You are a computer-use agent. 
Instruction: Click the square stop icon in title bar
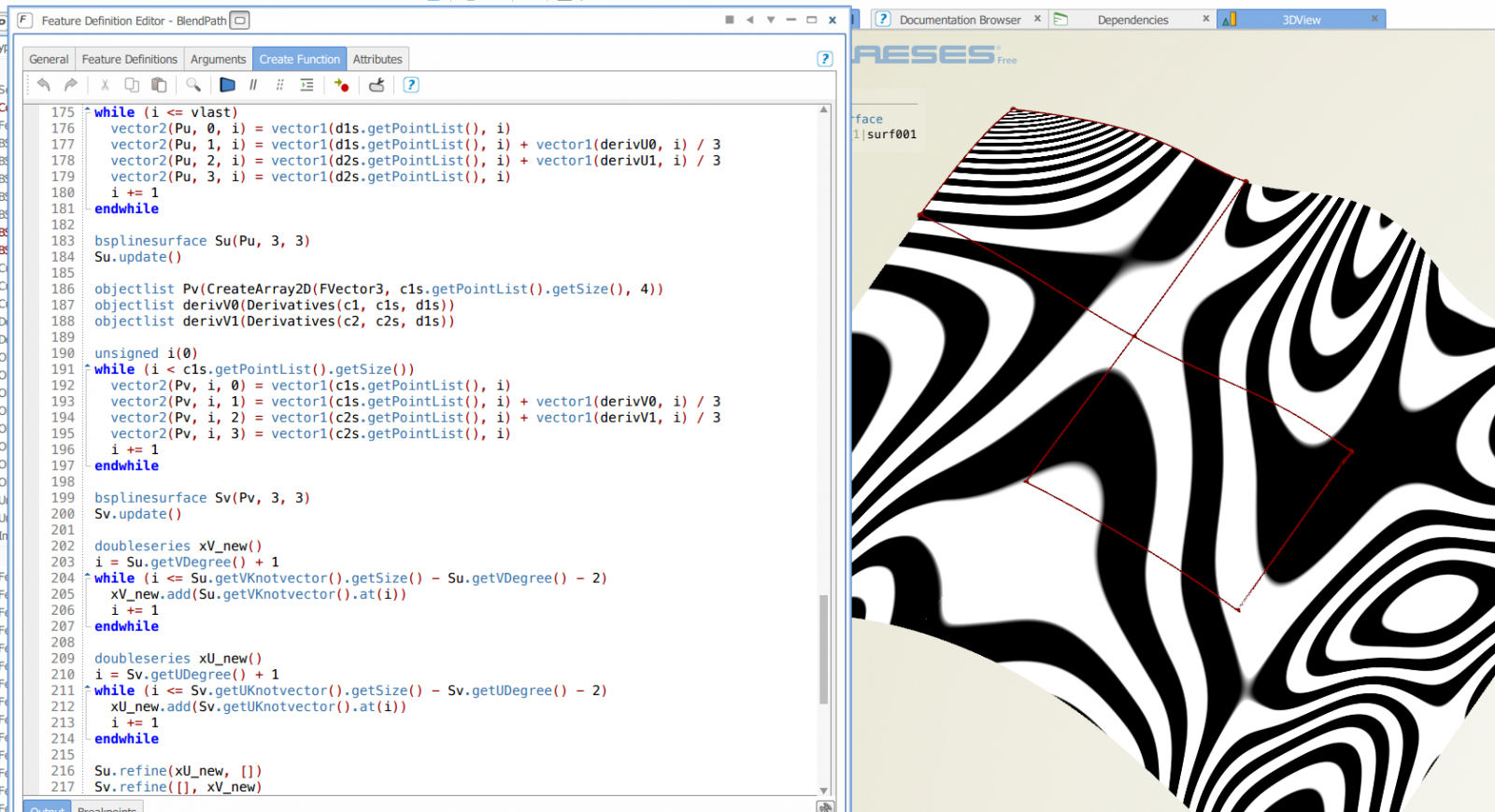(729, 20)
